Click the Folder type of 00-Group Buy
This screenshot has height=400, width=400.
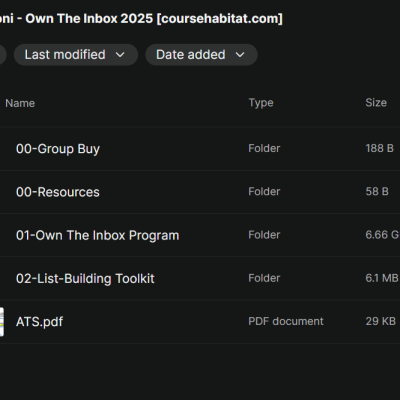coord(264,148)
